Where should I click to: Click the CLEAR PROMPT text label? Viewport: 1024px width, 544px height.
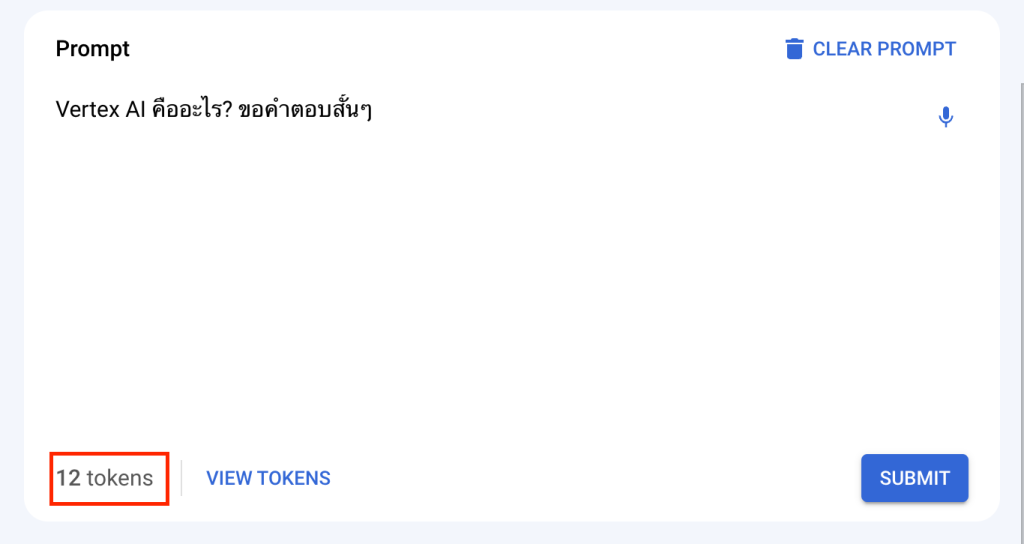coord(884,49)
